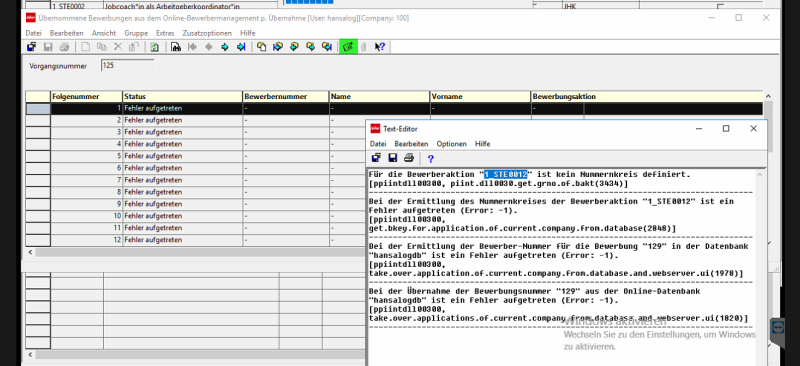
Task: Click the Bewerbungsaktion column header
Action: coord(647,96)
